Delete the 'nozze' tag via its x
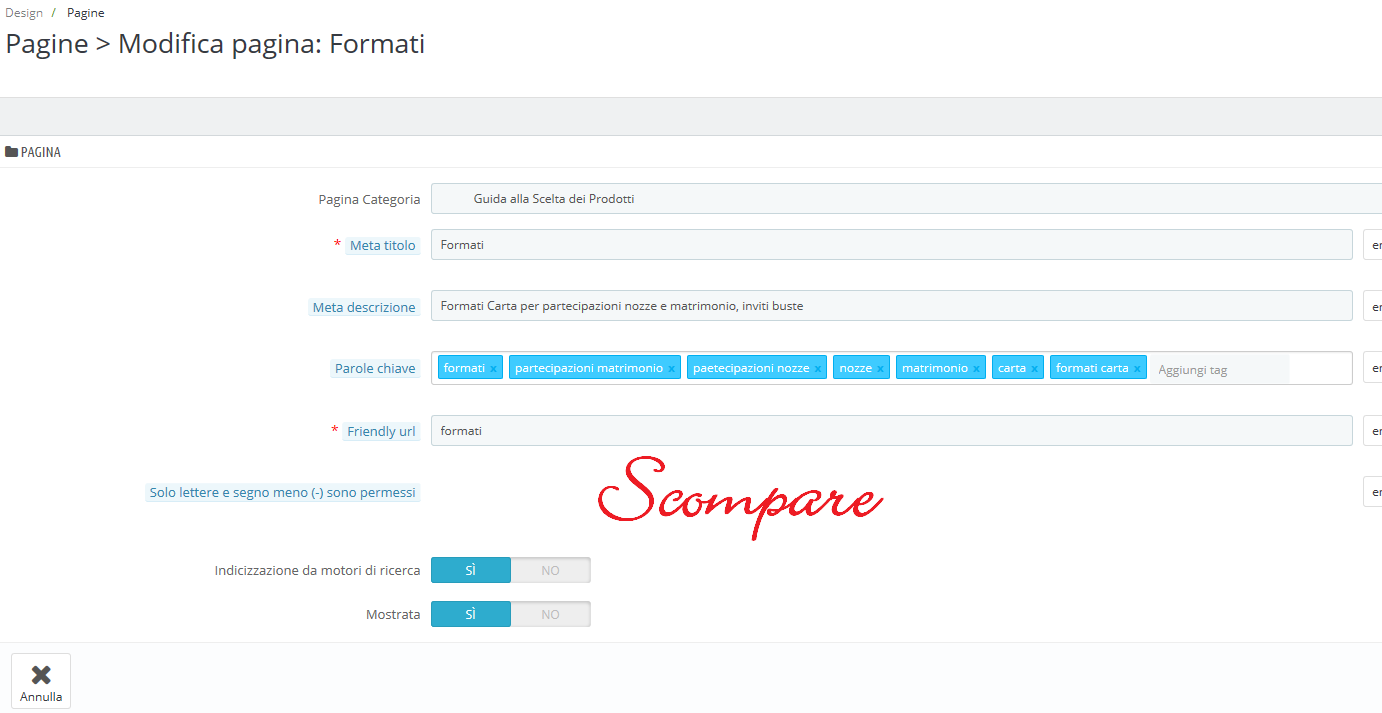1382x713 pixels. (x=881, y=369)
